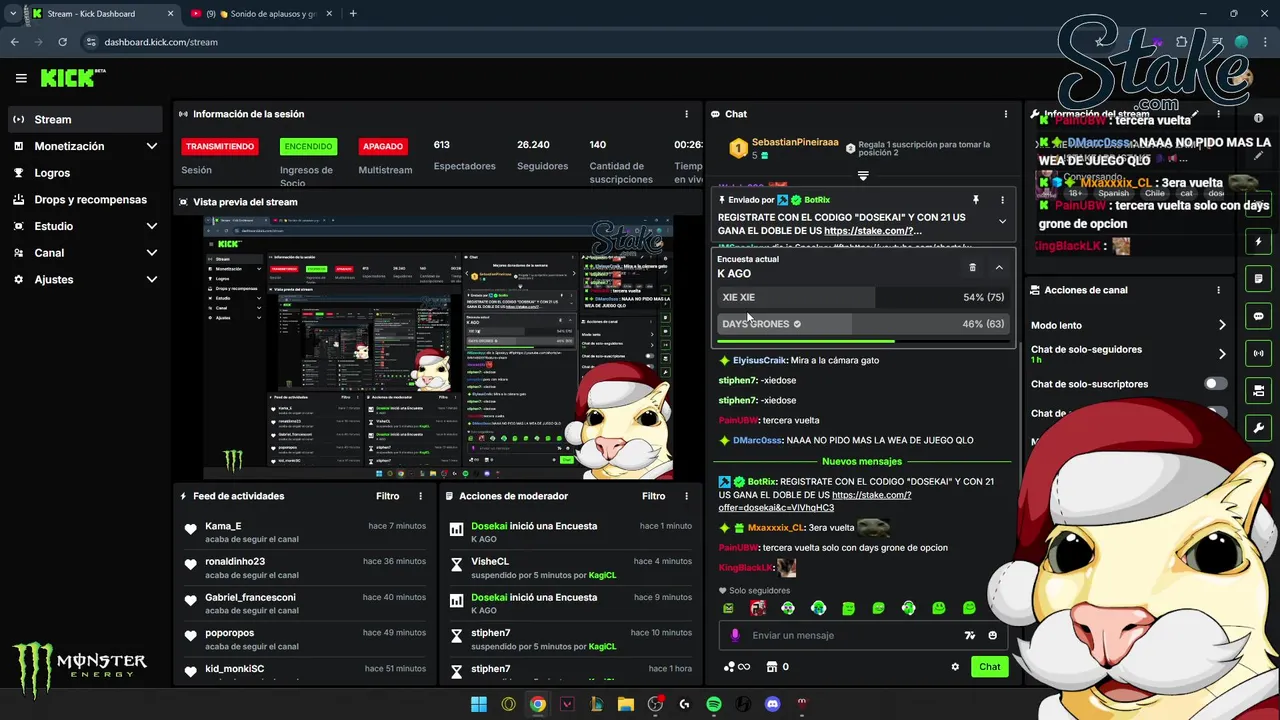Viewport: 1280px width, 720px height.
Task: Expand the pinned message with its chevron
Action: 1002,222
